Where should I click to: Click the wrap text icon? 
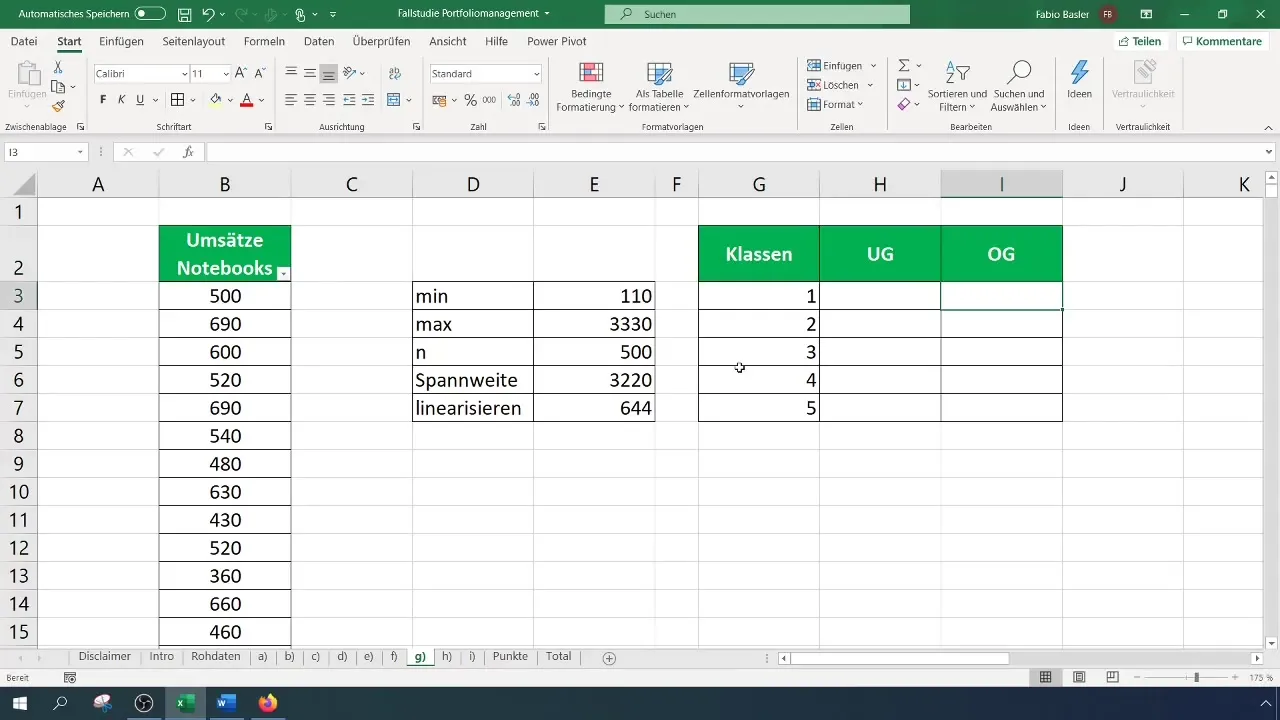click(x=395, y=73)
